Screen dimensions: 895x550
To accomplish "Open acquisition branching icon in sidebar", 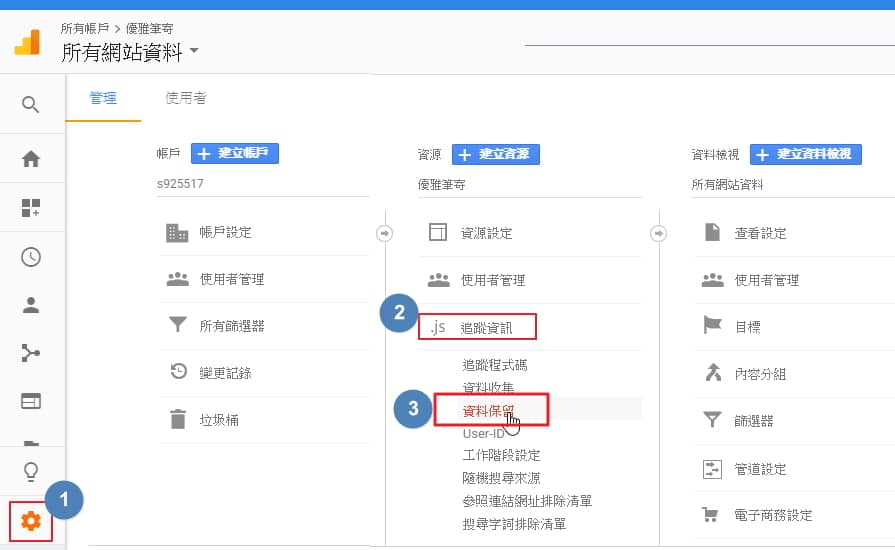I will pos(31,353).
